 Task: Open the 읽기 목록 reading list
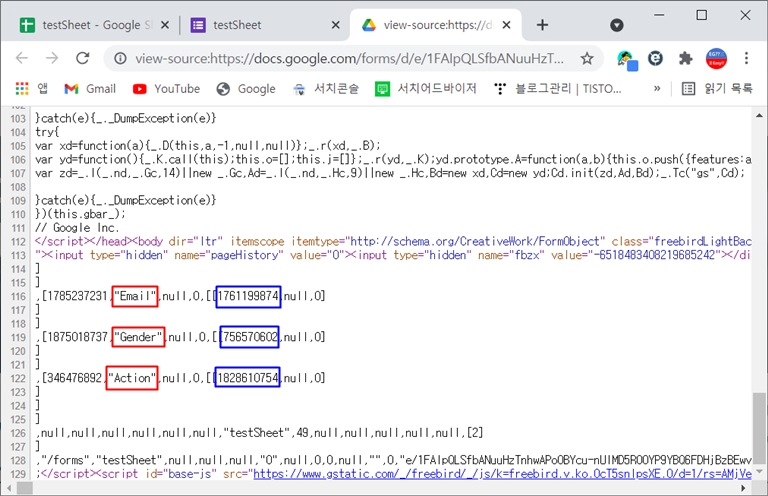tap(718, 89)
